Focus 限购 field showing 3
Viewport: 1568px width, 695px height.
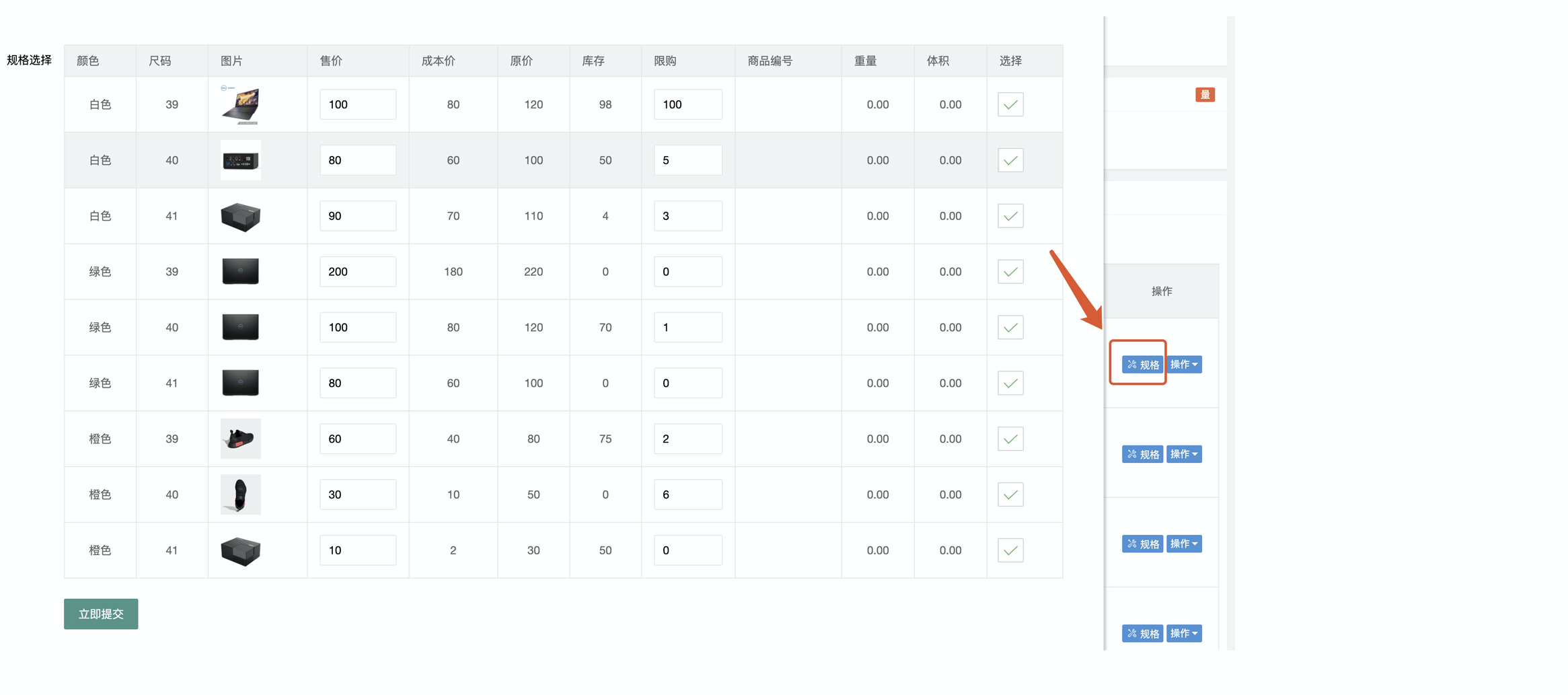click(687, 216)
